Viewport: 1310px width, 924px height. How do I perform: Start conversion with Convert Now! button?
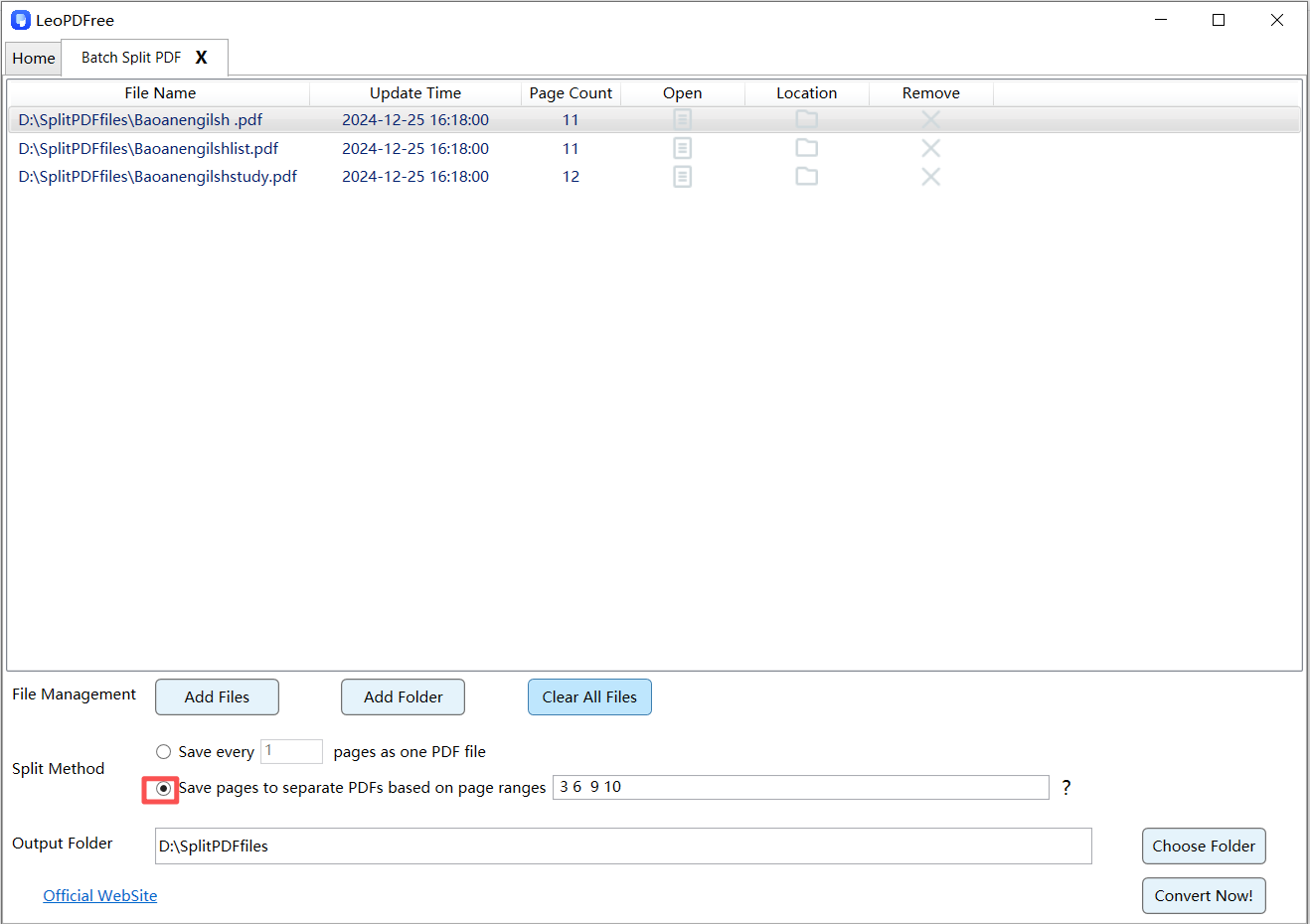(1203, 896)
